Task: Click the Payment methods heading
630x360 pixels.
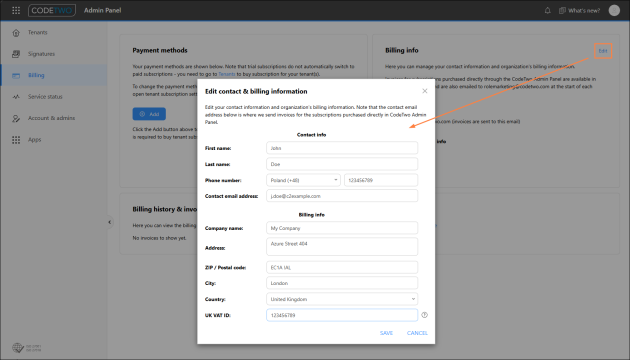Action: pyautogui.click(x=160, y=50)
